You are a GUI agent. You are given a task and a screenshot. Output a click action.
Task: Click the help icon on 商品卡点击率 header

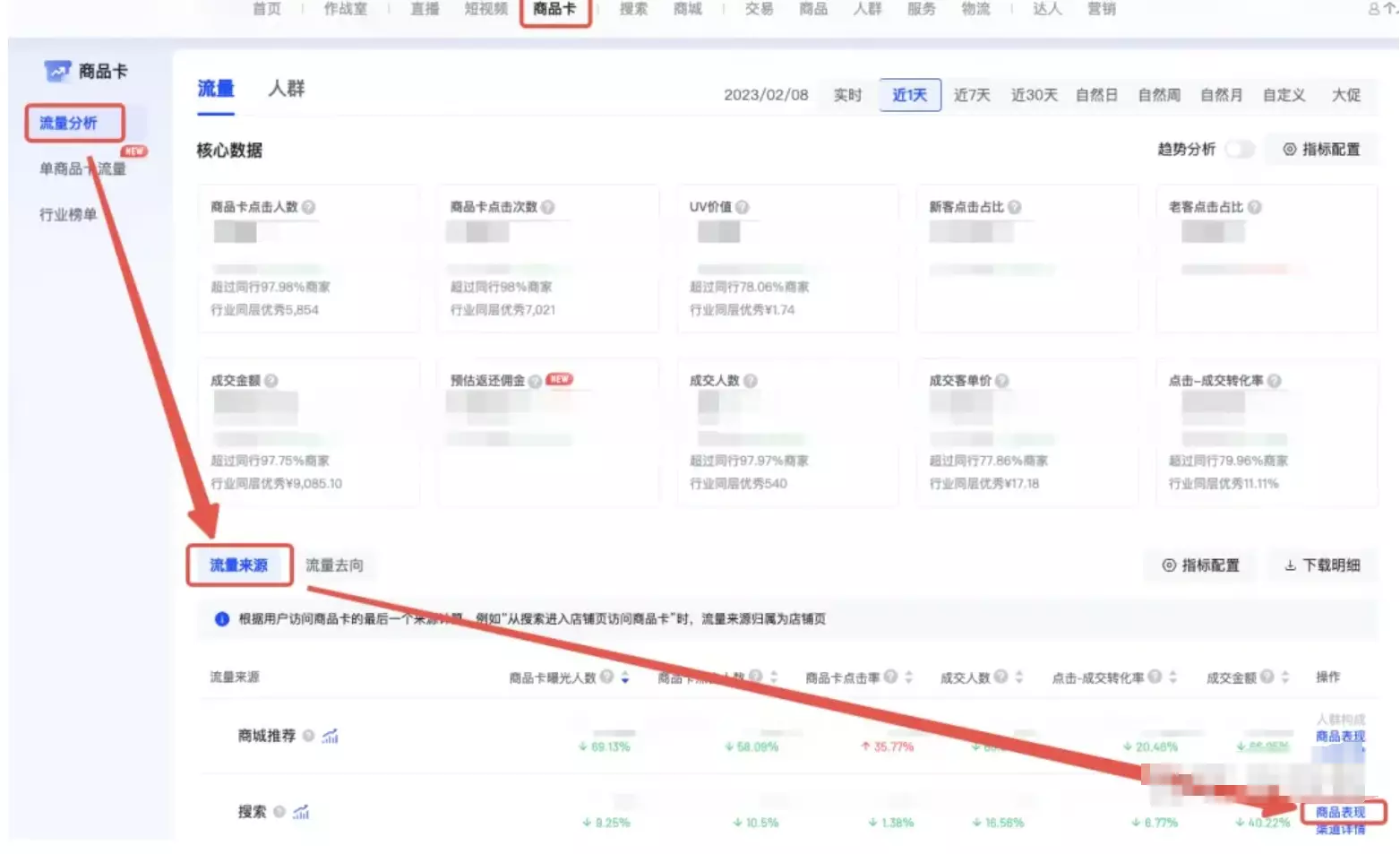coord(891,677)
